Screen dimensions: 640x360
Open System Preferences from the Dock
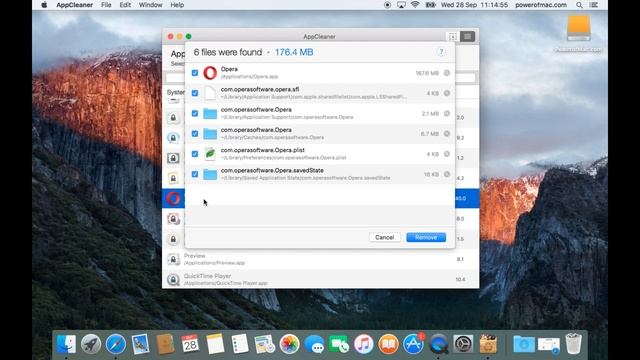click(x=463, y=344)
